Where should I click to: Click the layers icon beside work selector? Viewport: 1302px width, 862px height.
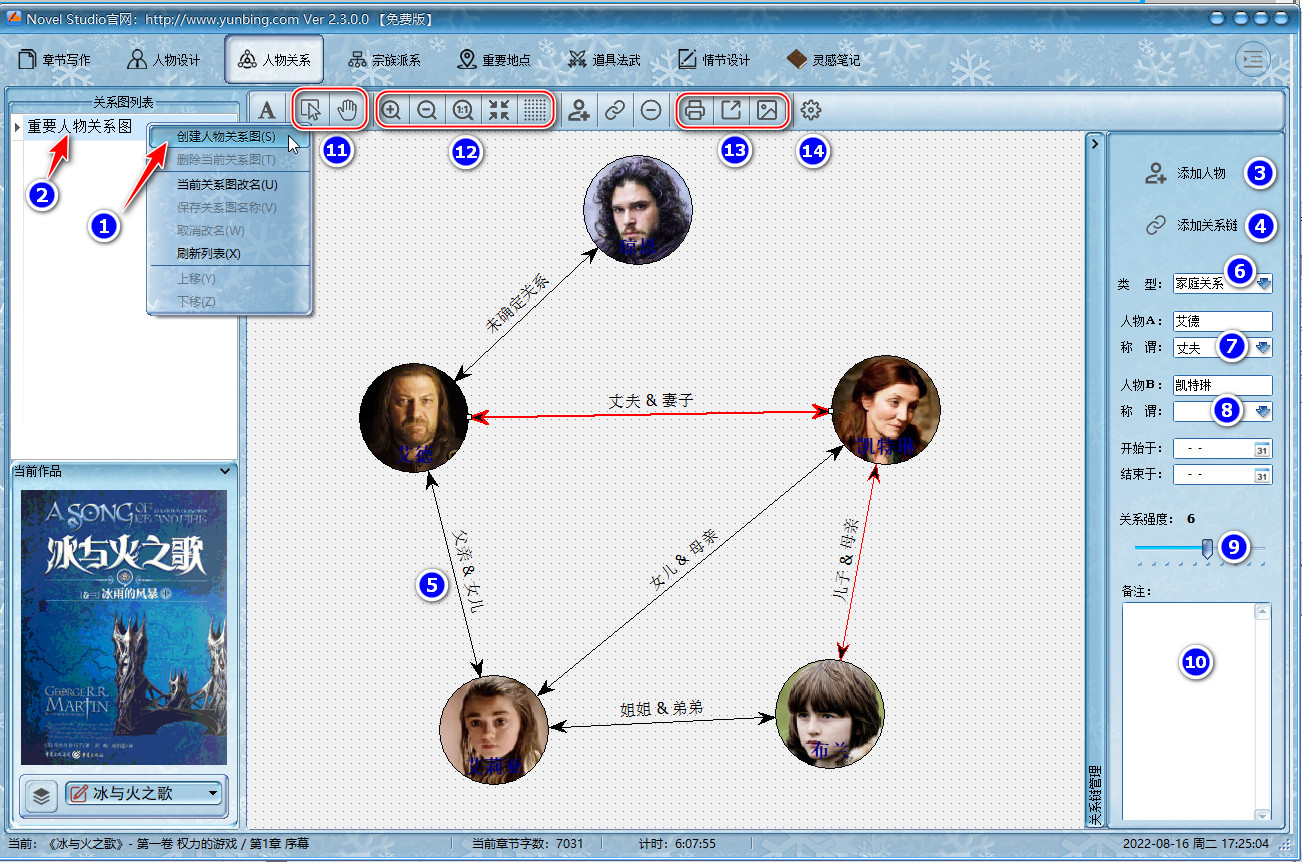pos(41,795)
